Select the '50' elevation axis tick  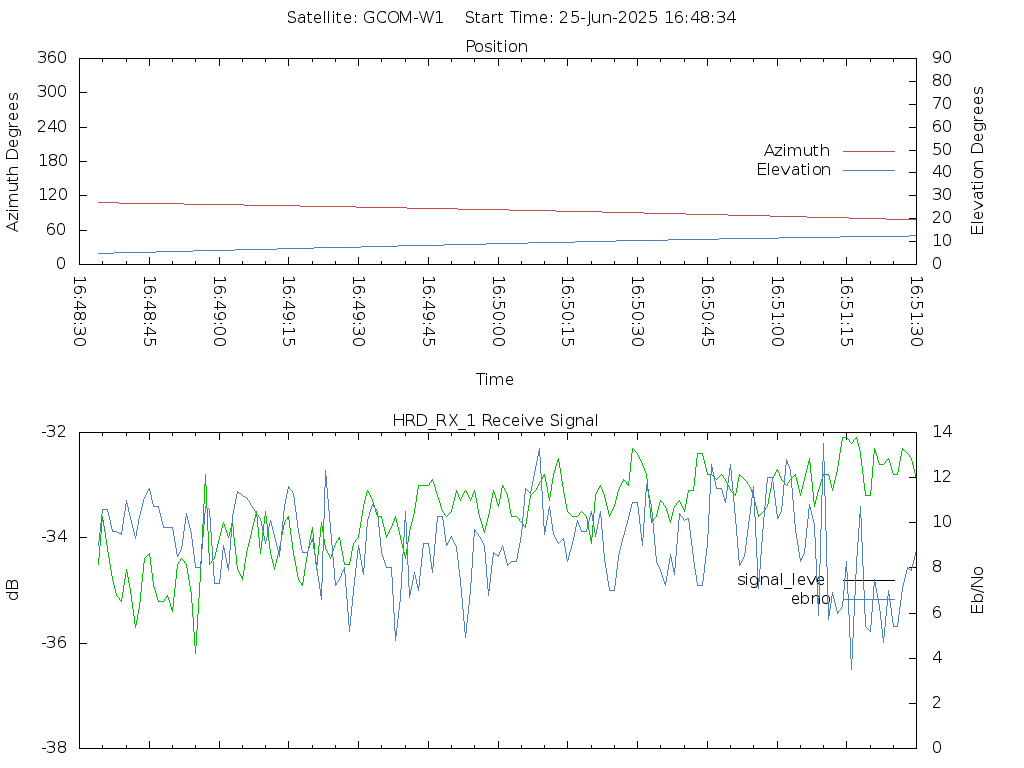942,149
